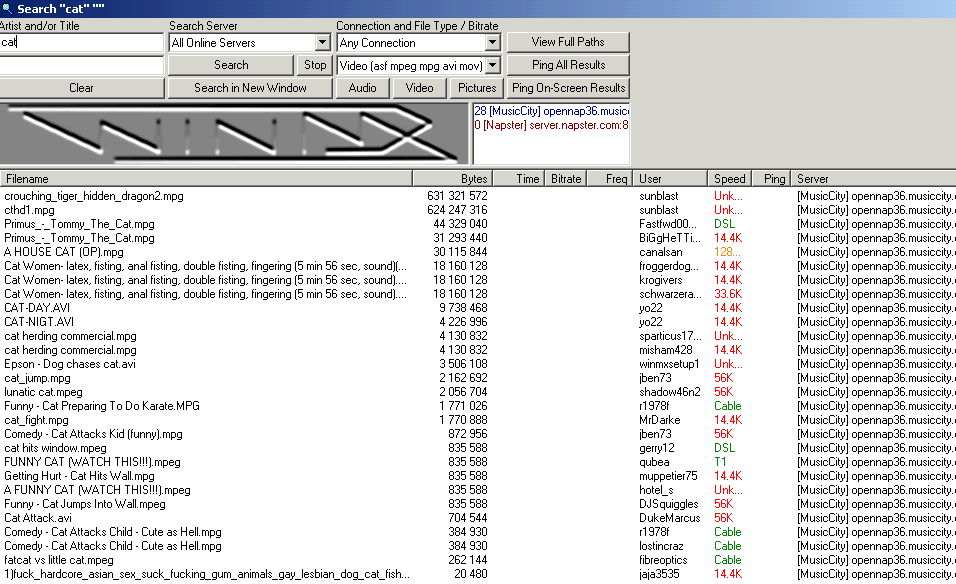
Task: Click the 44 329 040 bytes value
Action: 460,224
